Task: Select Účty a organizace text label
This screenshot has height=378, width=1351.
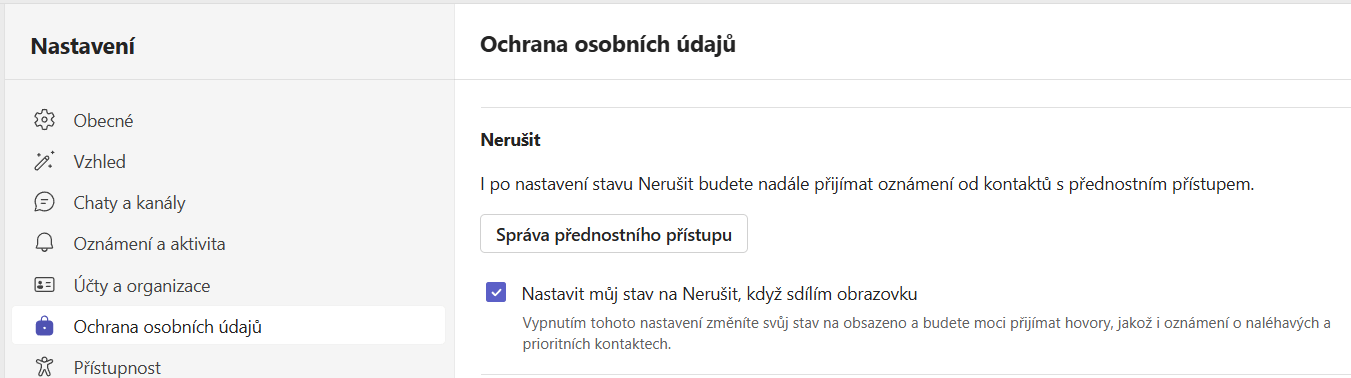Action: [142, 286]
